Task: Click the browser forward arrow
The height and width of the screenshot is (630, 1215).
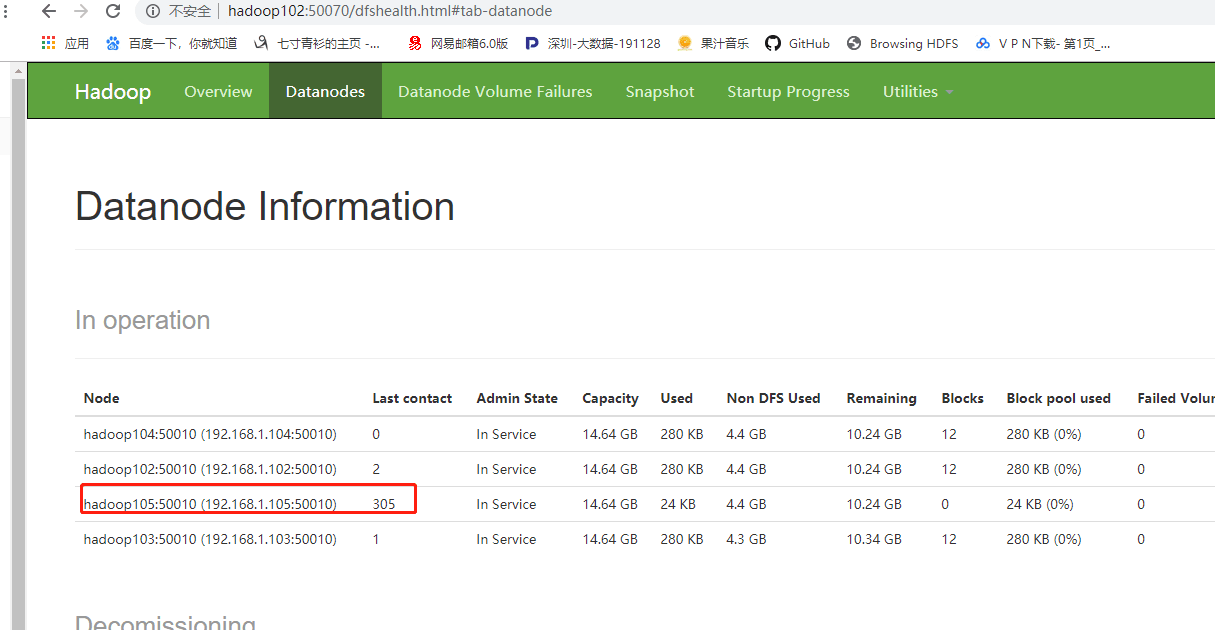Action: coord(81,11)
